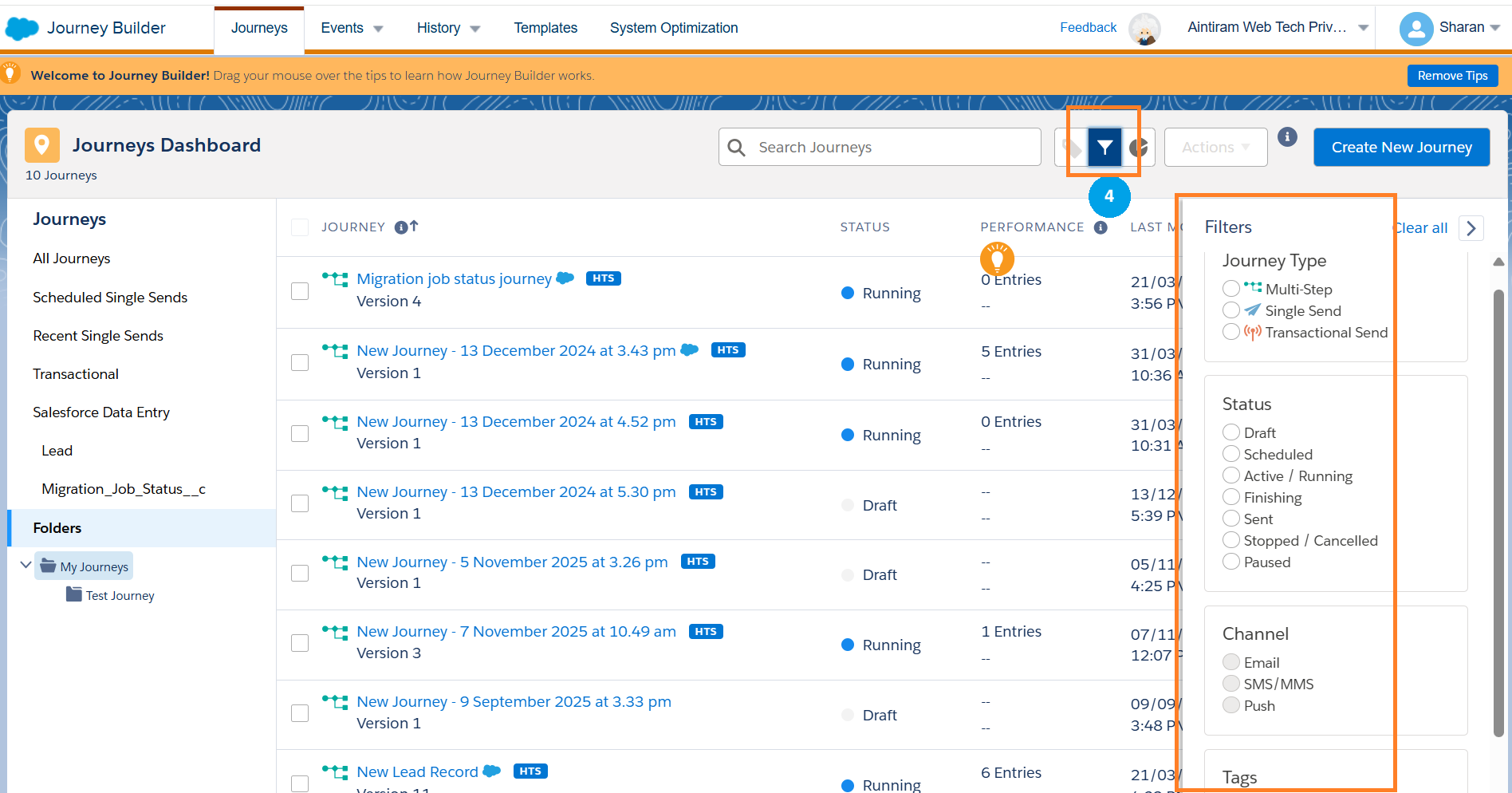Screen dimensions: 1512x793
Task: Click the Performance column info icon
Action: (1101, 227)
